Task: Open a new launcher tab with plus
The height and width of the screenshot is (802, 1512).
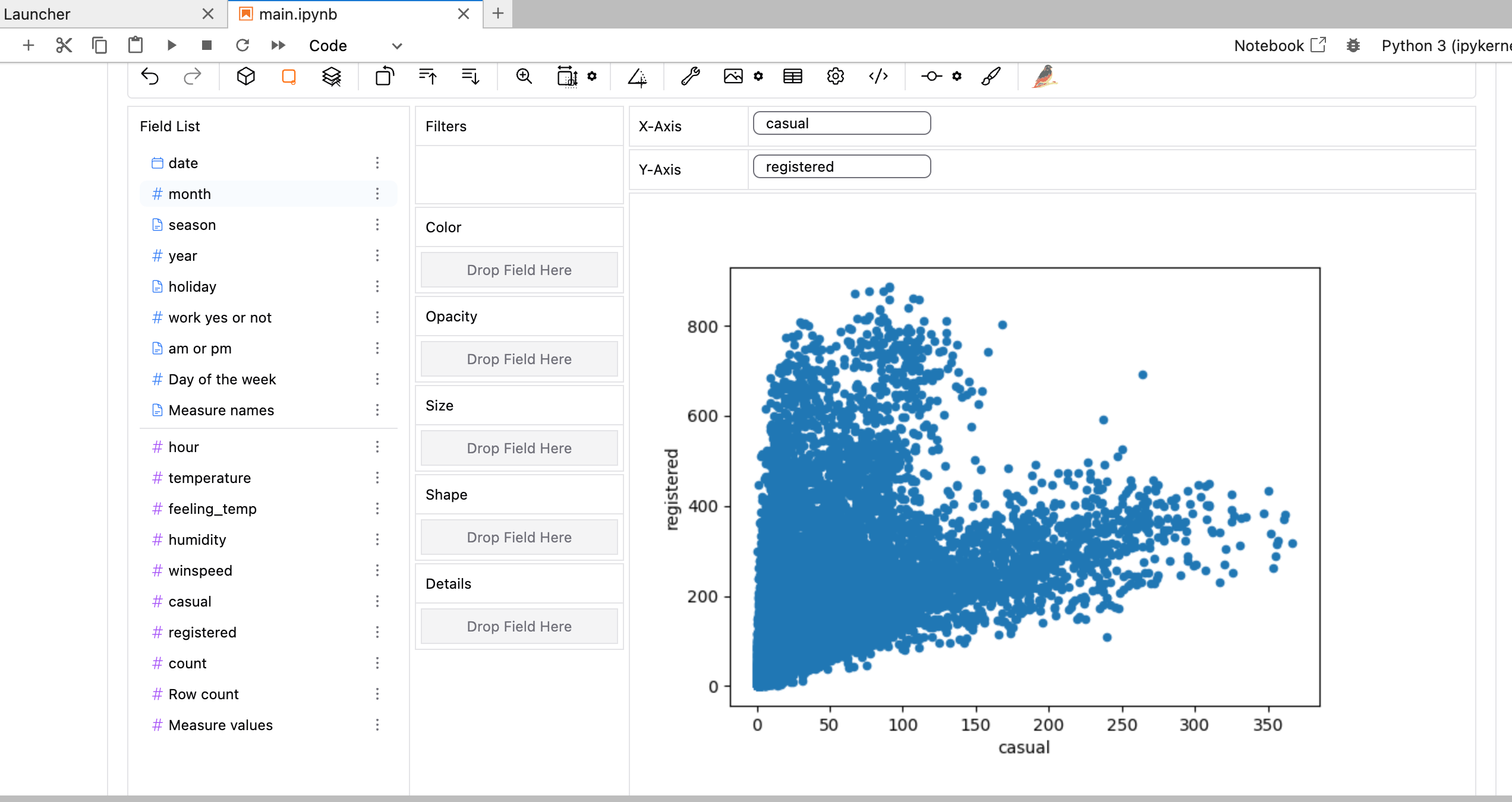Action: tap(498, 13)
